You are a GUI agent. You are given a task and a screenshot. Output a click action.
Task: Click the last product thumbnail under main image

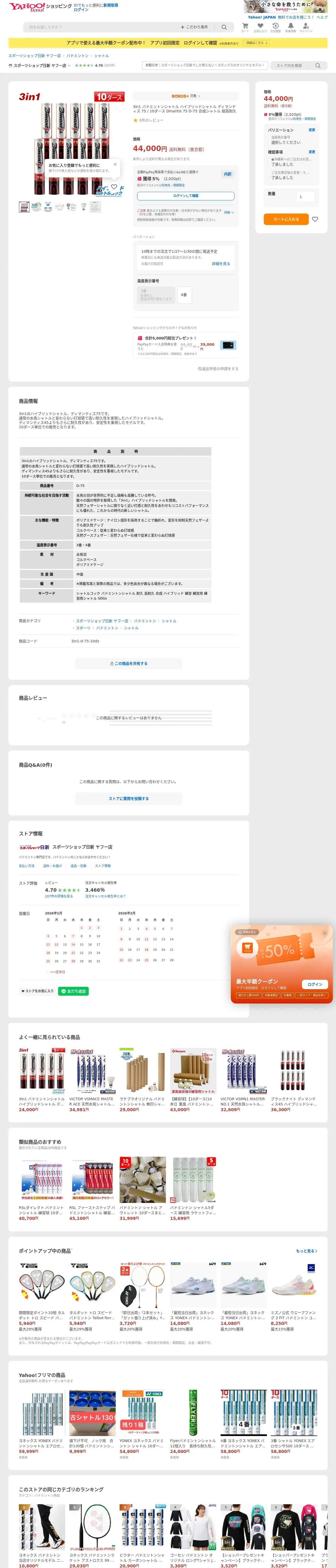coord(95,207)
